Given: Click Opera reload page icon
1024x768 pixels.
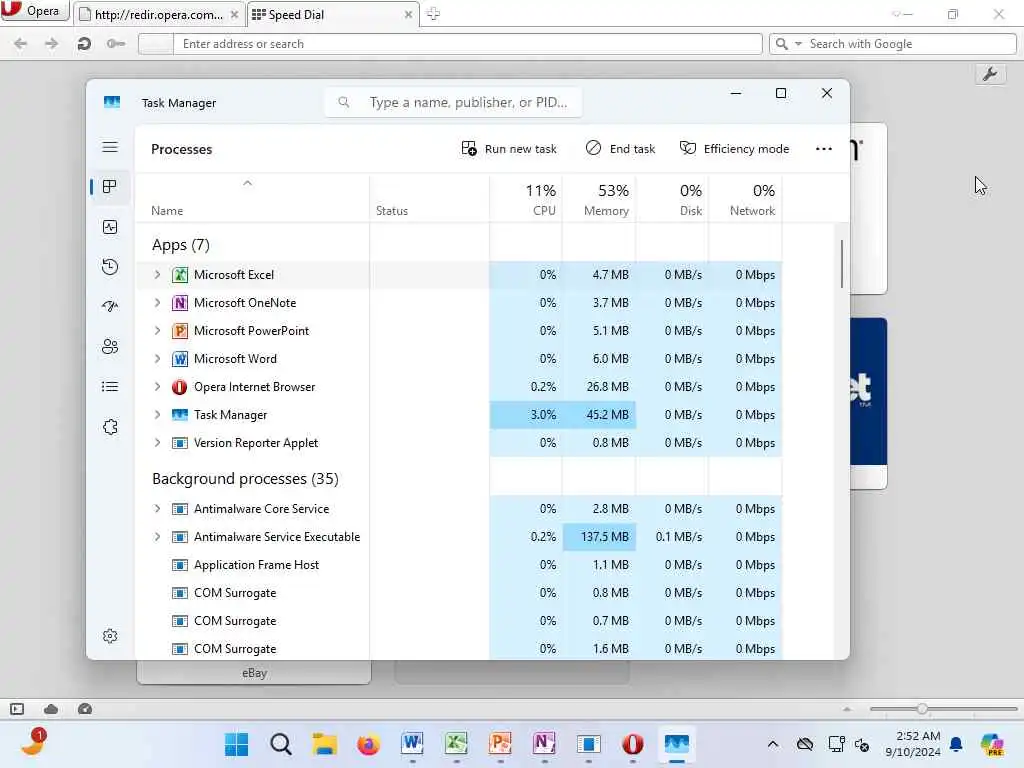Looking at the screenshot, I should [x=84, y=44].
